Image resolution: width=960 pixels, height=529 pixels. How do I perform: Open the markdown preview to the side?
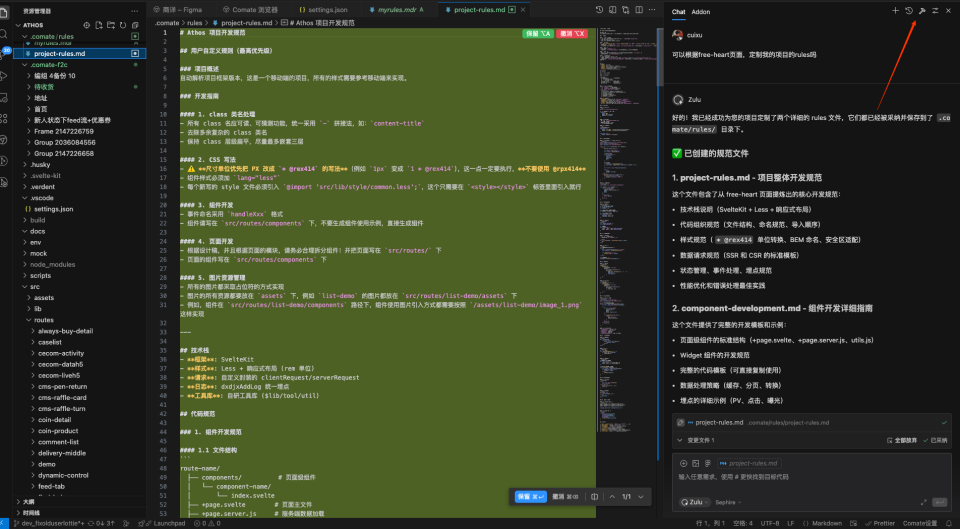[612, 10]
